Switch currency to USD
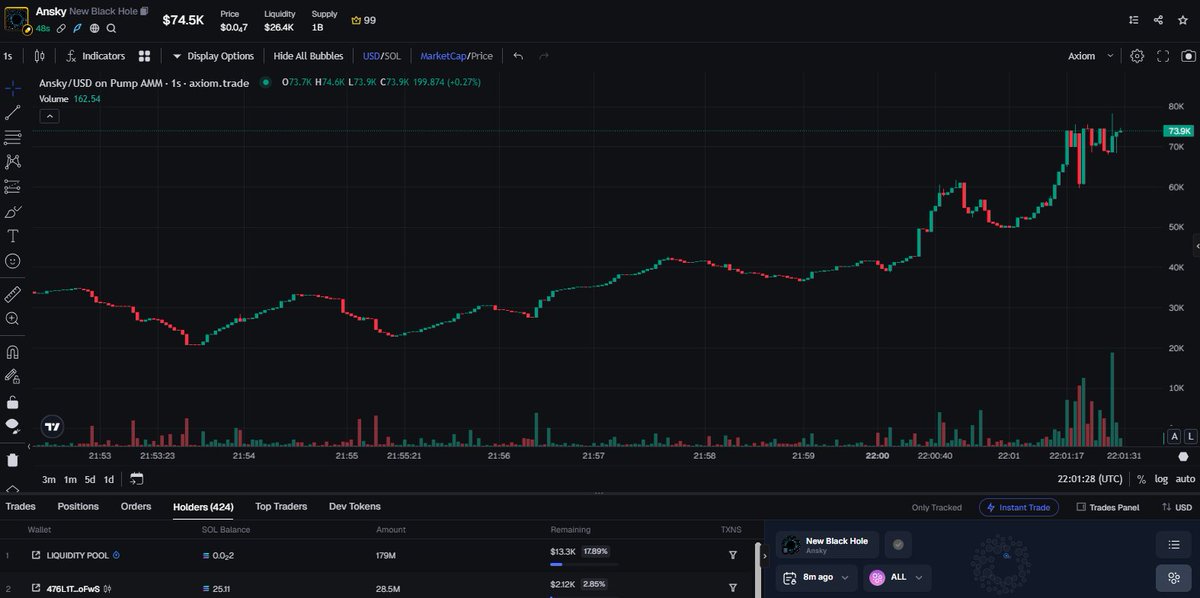 click(x=371, y=56)
